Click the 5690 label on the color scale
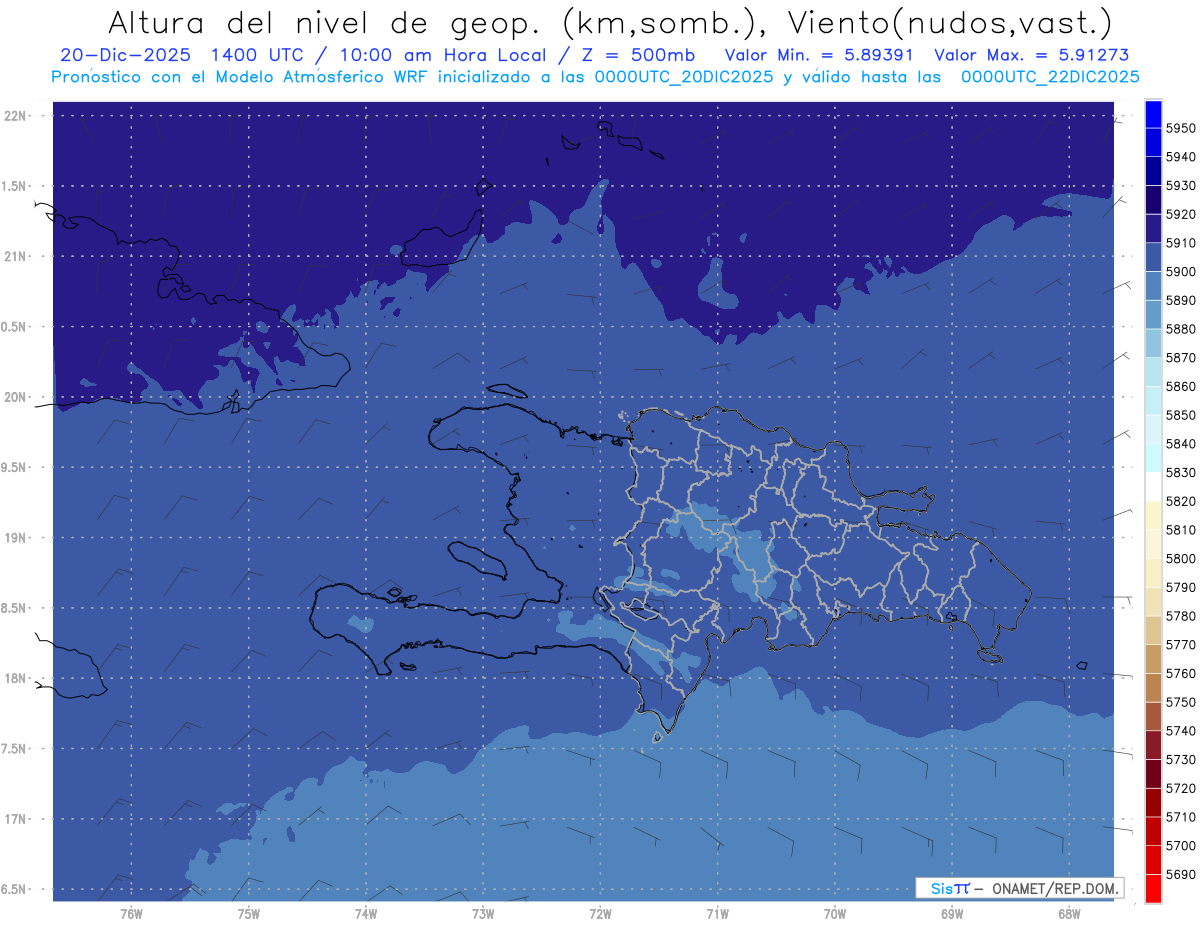 1180,874
